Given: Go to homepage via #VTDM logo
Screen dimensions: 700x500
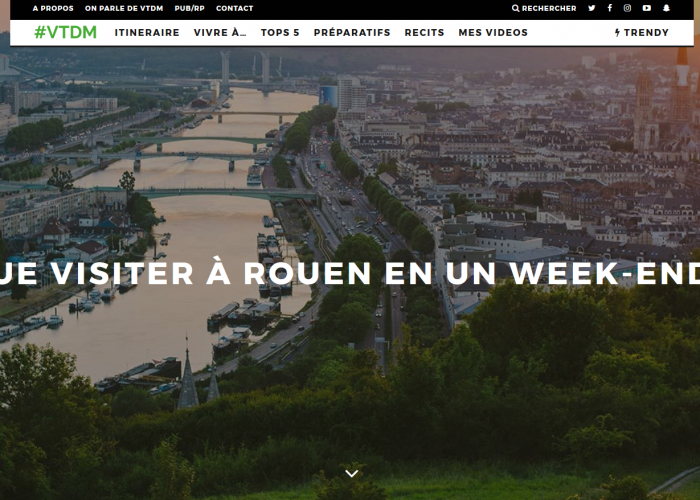Looking at the screenshot, I should click(x=66, y=32).
